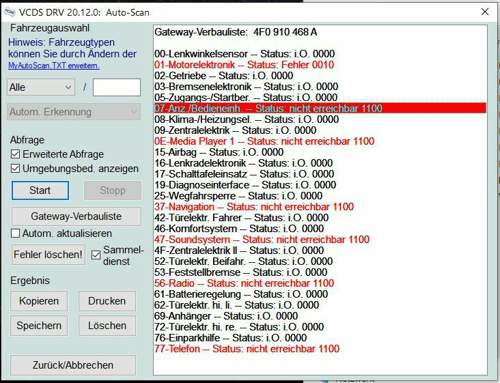Click the Stopp button
This screenshot has width=500, height=383.
click(112, 190)
